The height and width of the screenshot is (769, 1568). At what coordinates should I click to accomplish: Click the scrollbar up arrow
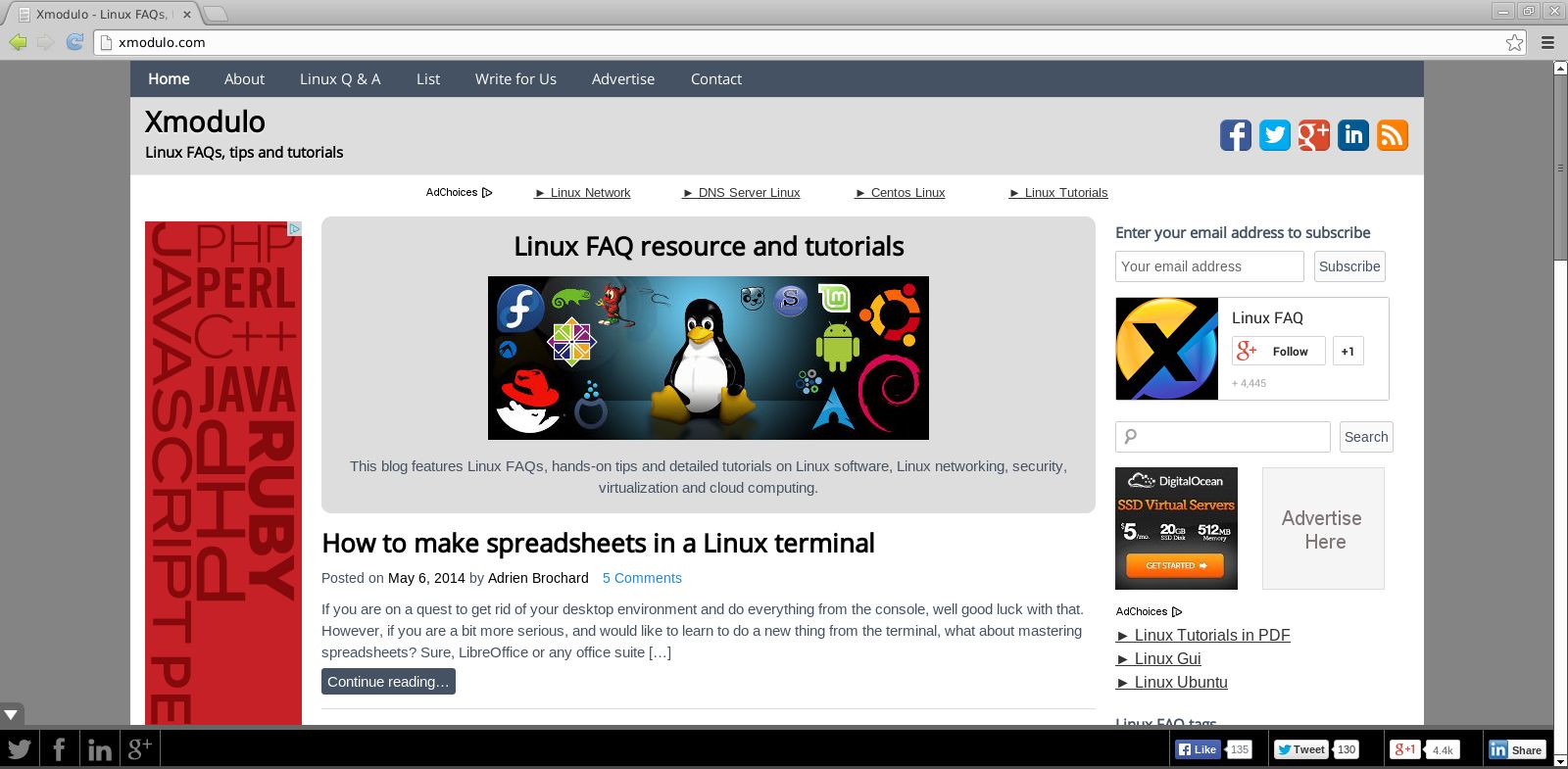[1560, 68]
